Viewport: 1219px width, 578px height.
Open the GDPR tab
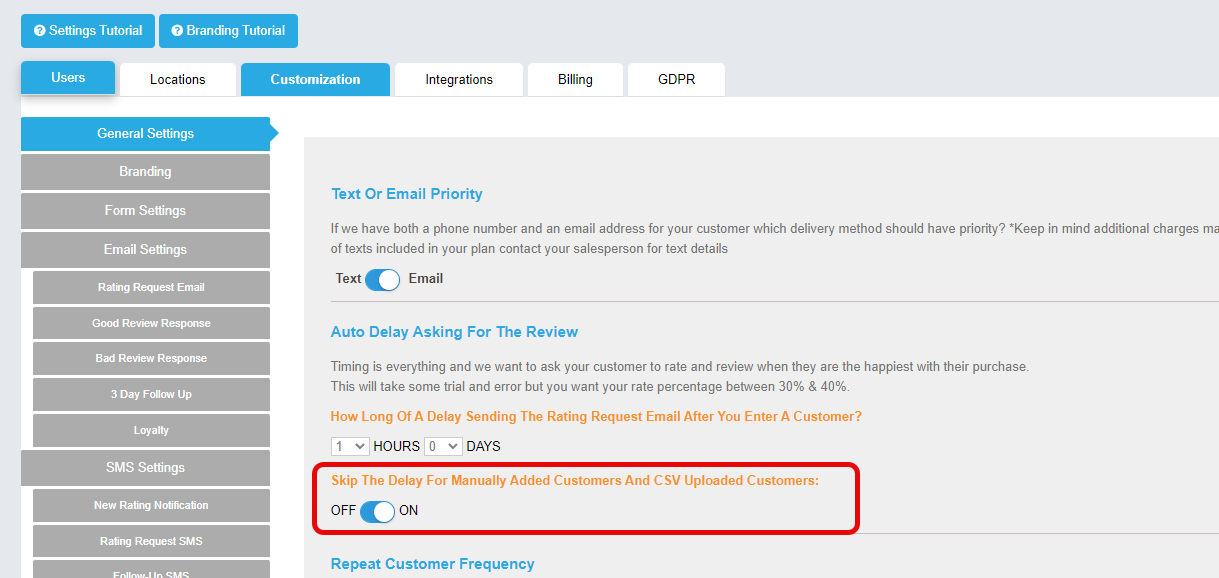tap(676, 80)
